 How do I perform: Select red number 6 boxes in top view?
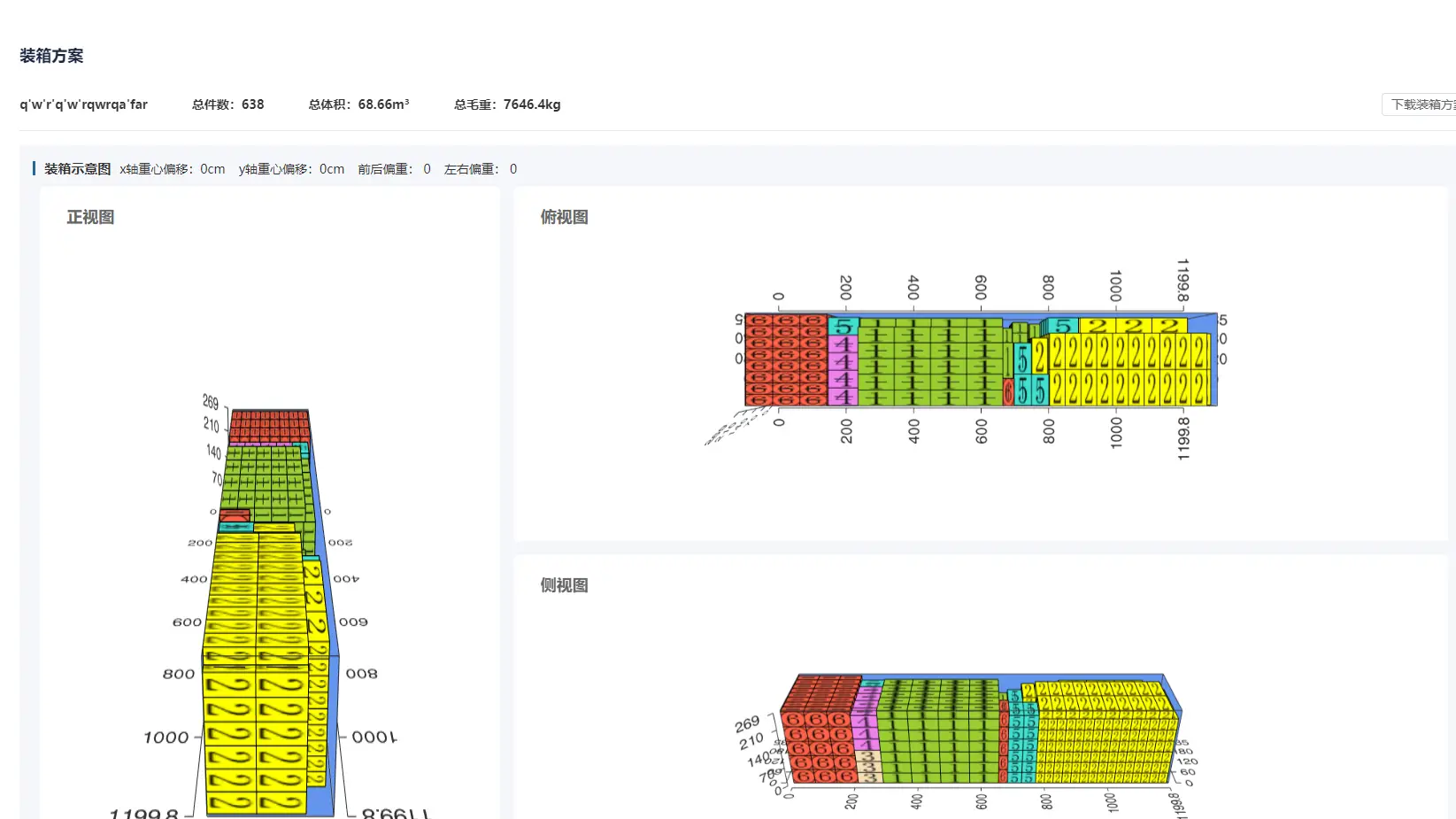pyautogui.click(x=786, y=359)
